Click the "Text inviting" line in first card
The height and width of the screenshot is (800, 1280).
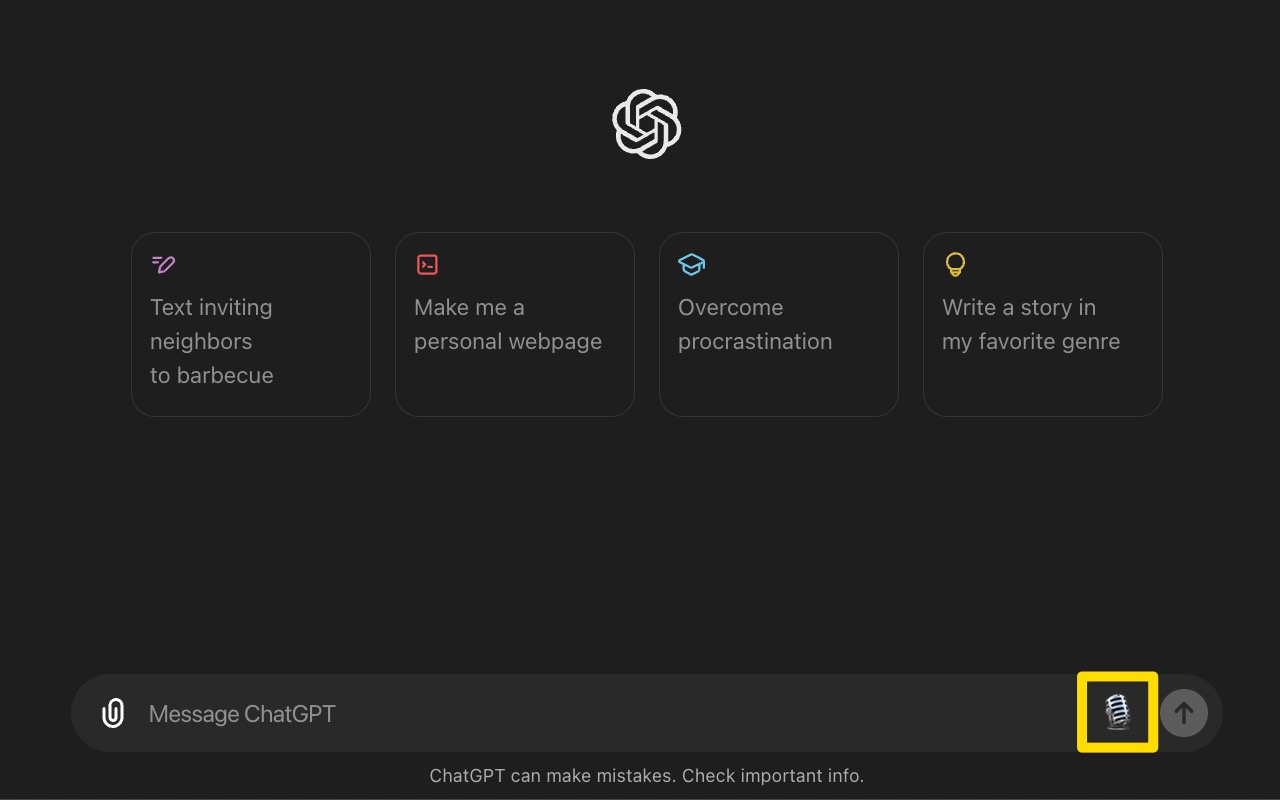(x=211, y=308)
